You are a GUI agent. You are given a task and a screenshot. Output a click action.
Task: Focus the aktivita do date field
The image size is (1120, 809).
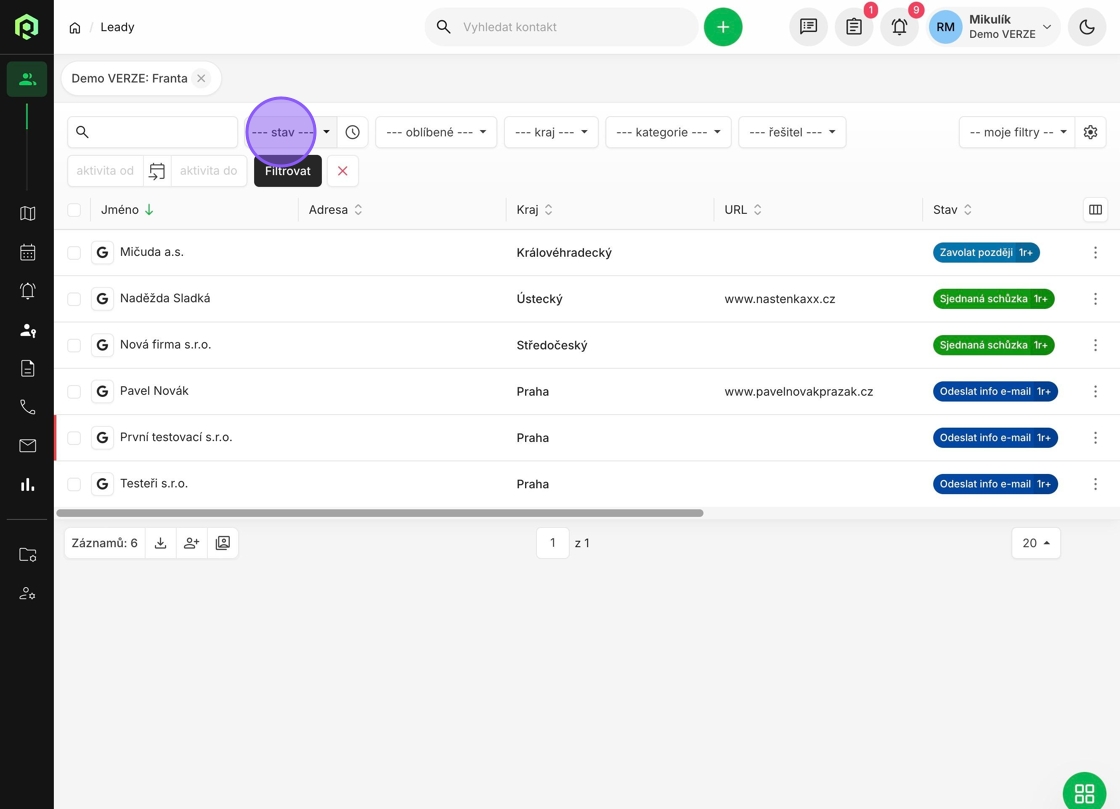pos(209,171)
